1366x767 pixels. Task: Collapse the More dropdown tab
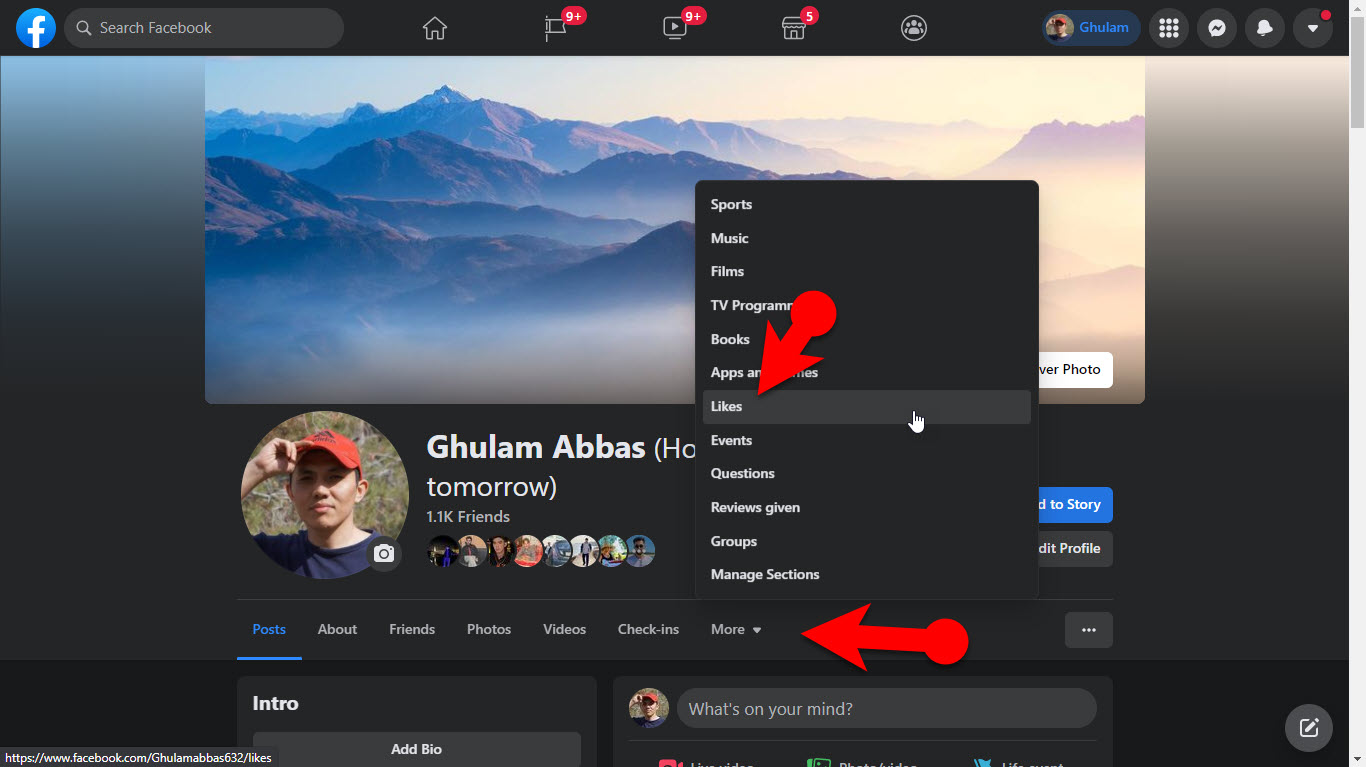pos(736,630)
